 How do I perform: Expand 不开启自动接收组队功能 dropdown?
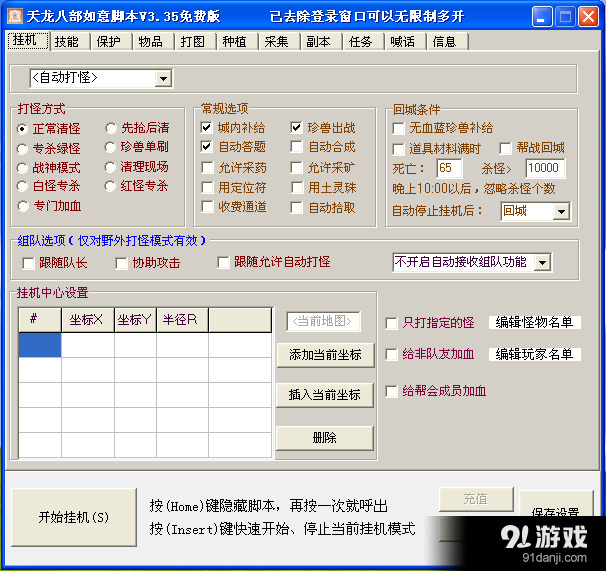pyautogui.click(x=543, y=263)
